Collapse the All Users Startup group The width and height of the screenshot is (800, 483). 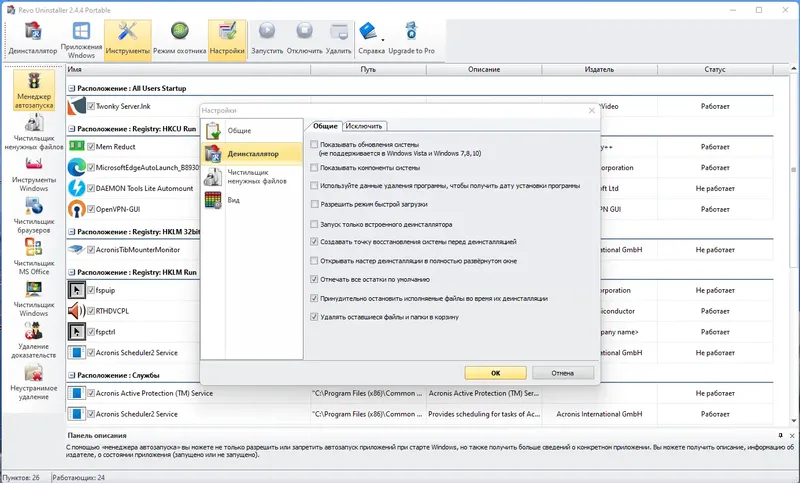[72, 88]
